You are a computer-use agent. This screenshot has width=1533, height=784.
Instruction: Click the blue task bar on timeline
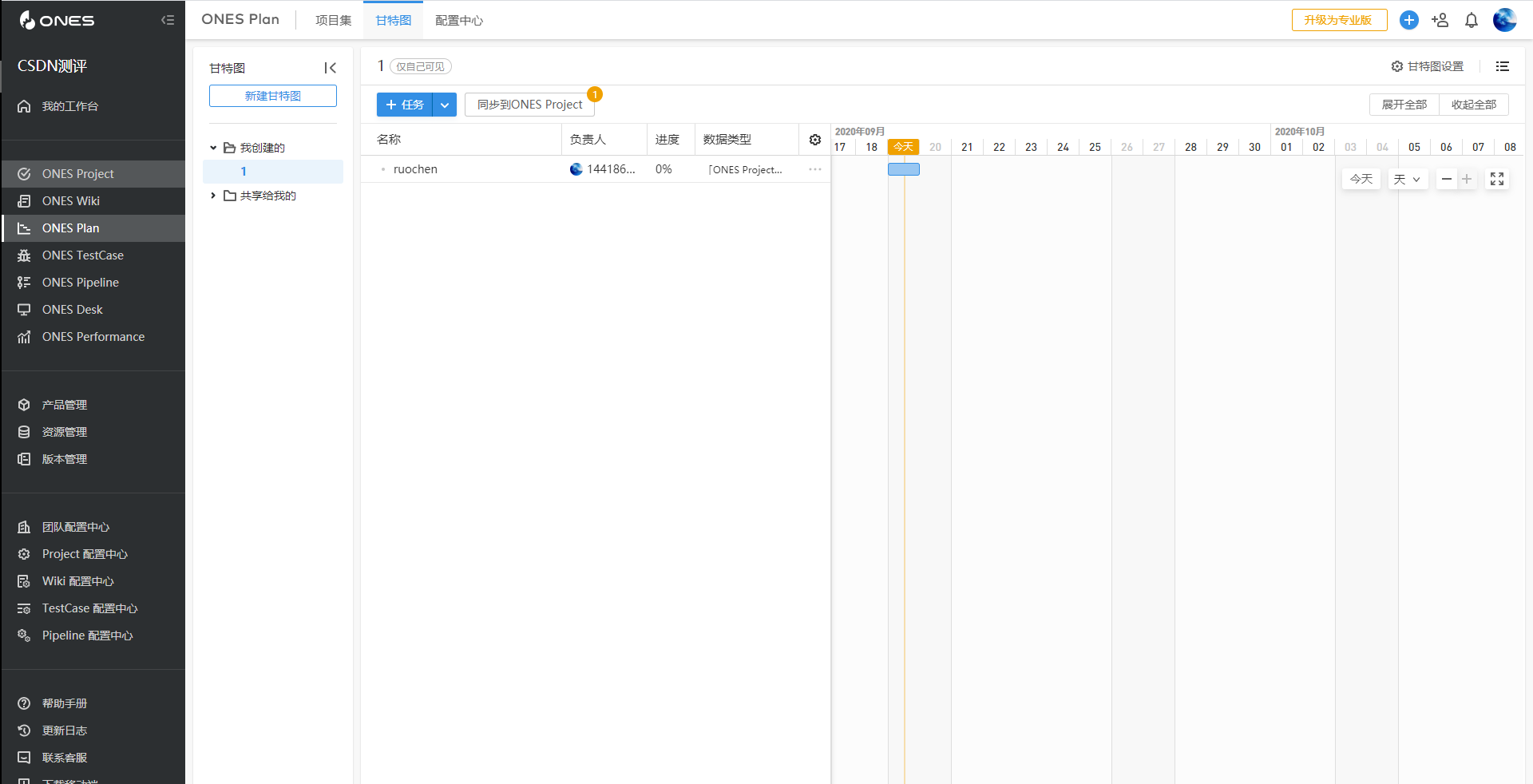[904, 169]
